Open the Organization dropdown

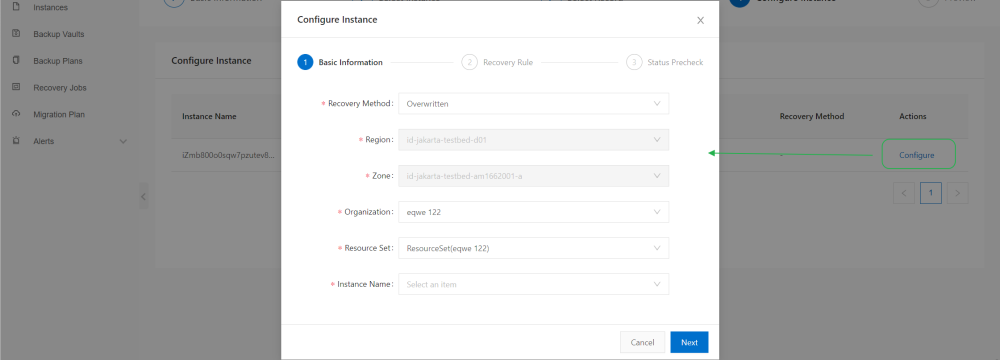533,212
